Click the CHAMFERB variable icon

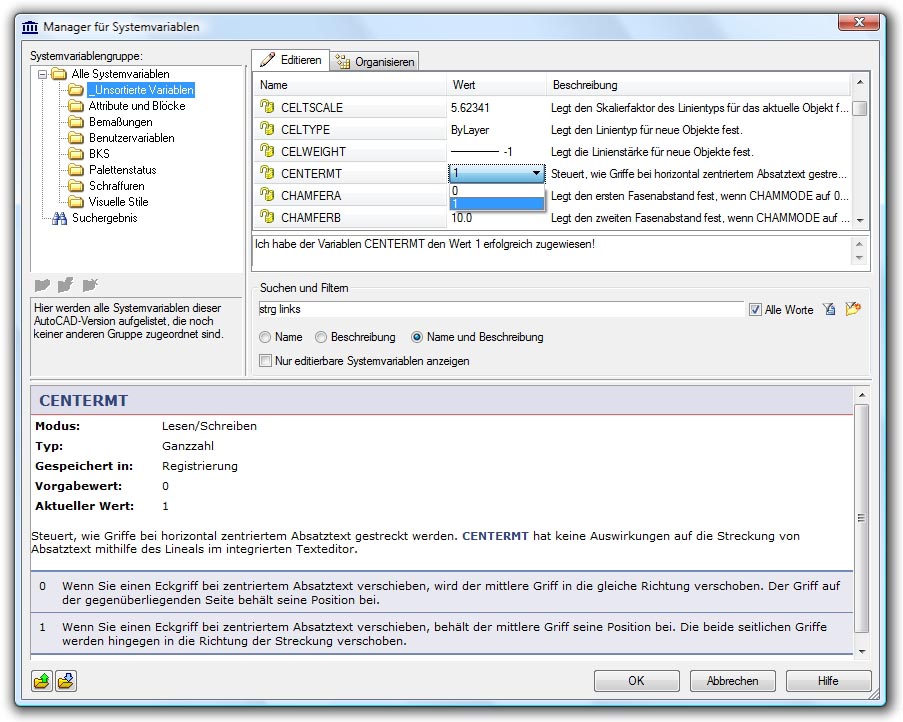267,216
